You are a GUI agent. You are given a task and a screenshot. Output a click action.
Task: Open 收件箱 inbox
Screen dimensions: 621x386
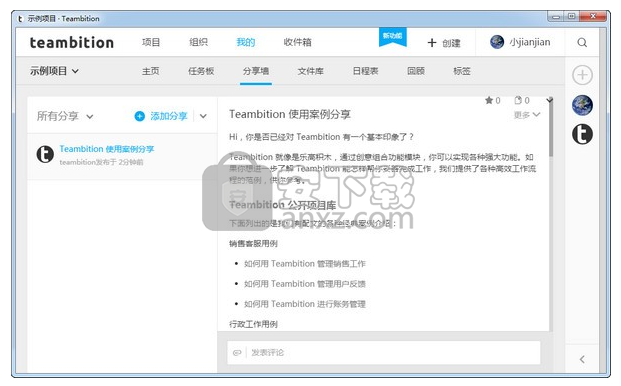tap(297, 42)
